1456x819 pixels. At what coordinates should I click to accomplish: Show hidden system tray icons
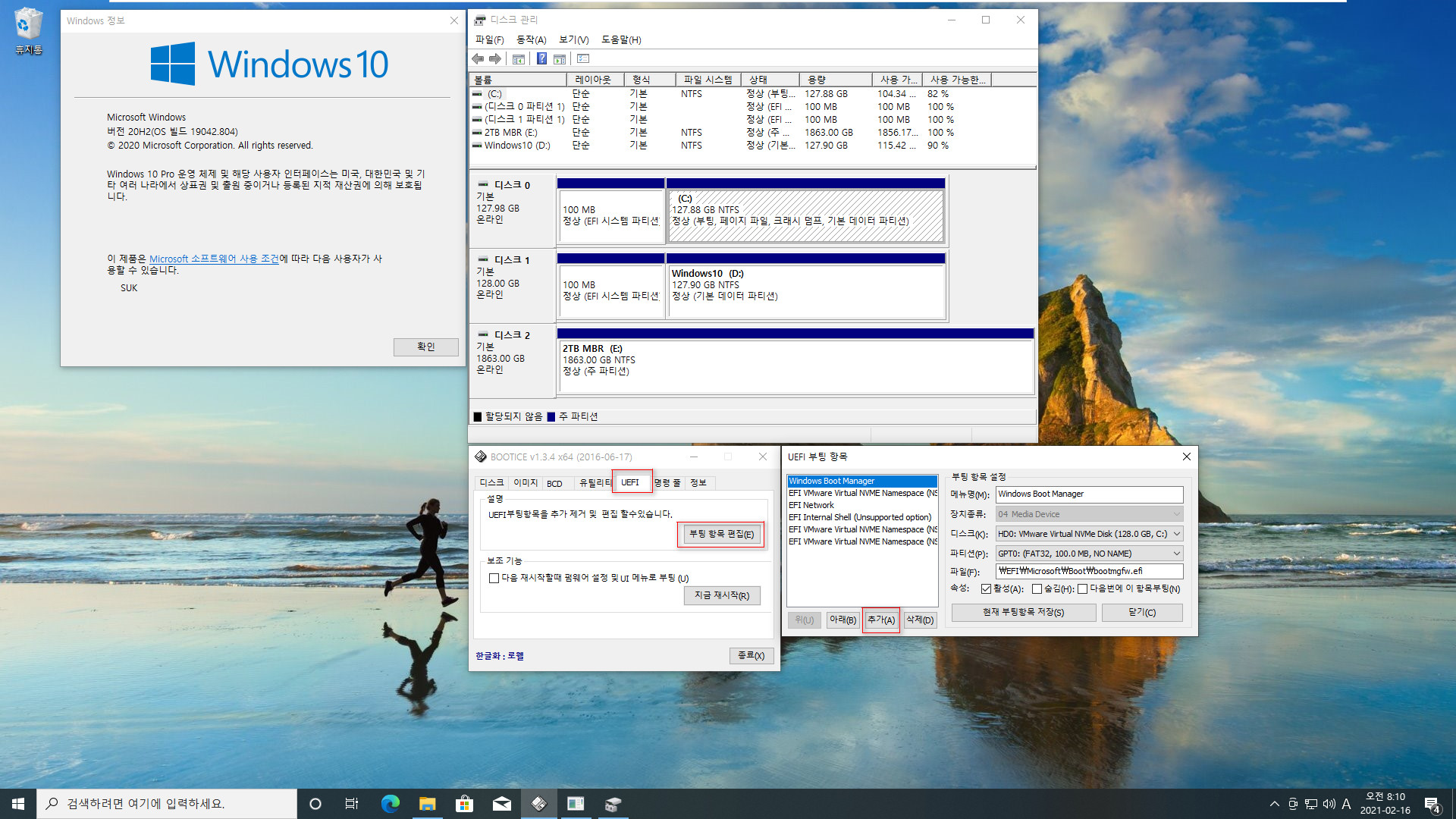pyautogui.click(x=1274, y=804)
